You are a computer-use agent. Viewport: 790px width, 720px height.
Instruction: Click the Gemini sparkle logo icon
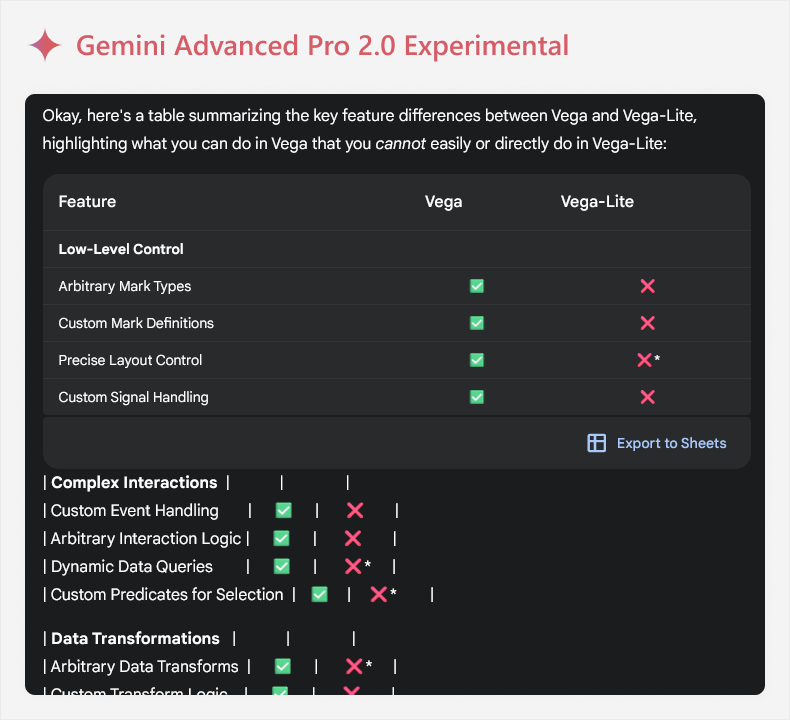point(45,45)
